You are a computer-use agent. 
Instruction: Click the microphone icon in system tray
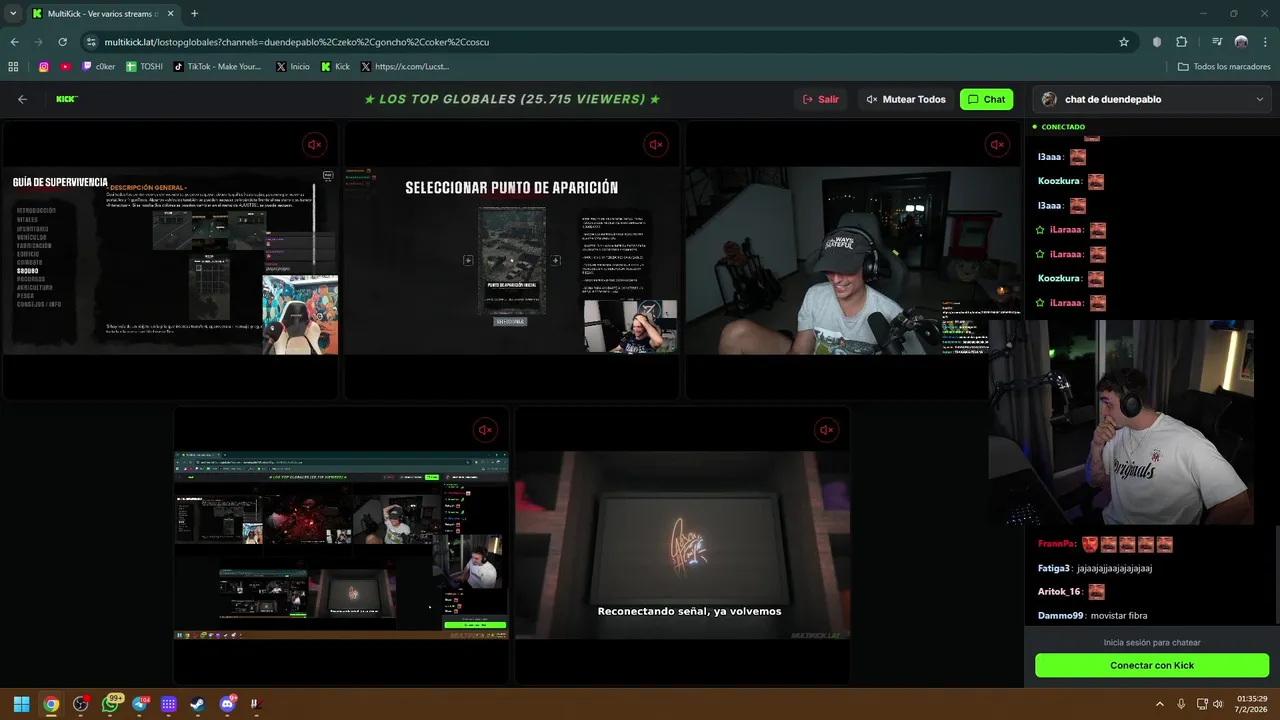coord(1181,704)
